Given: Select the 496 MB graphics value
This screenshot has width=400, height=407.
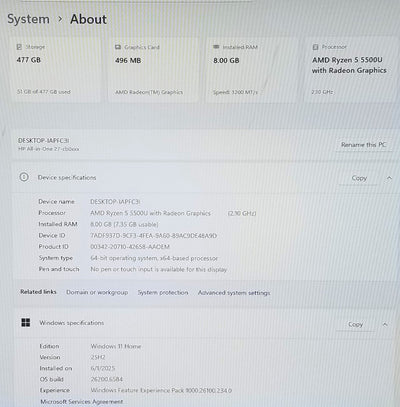Looking at the screenshot, I should click(x=128, y=60).
